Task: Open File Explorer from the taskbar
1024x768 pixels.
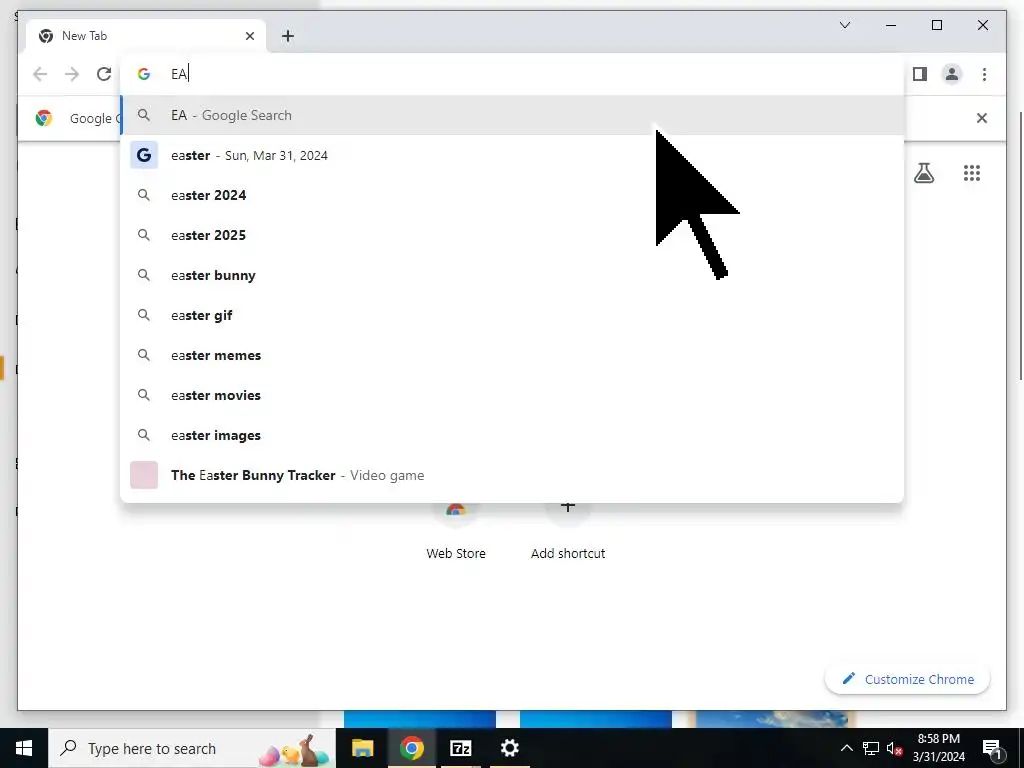Action: 362,748
